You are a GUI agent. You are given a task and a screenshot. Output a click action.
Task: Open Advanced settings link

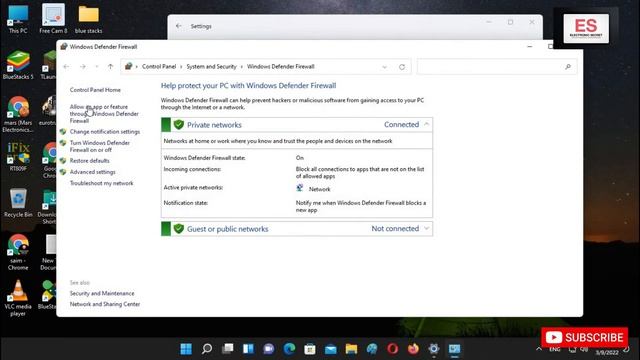pos(92,172)
